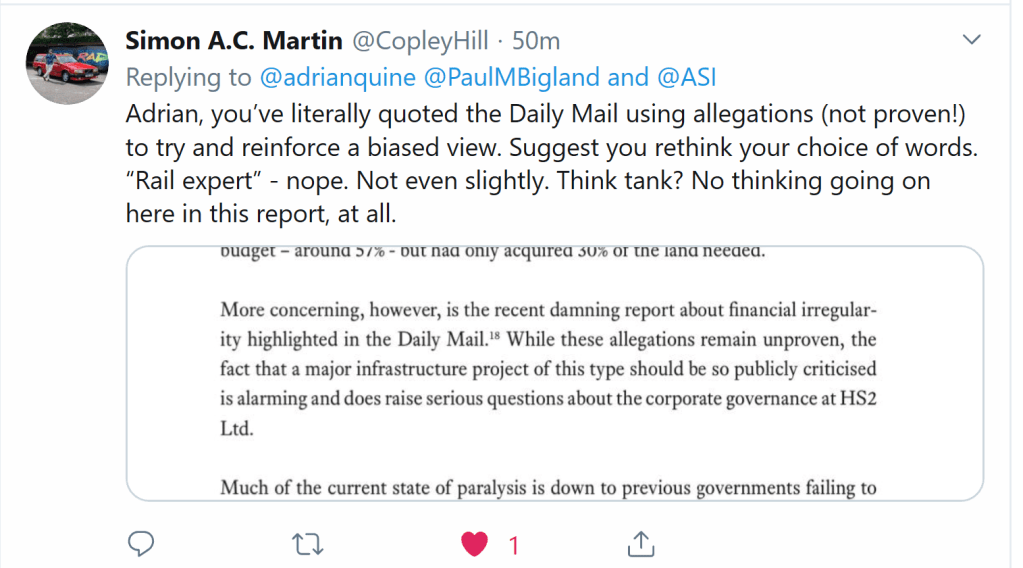Image resolution: width=1023 pixels, height=568 pixels.
Task: Open the share tweet upload icon
Action: 639,543
